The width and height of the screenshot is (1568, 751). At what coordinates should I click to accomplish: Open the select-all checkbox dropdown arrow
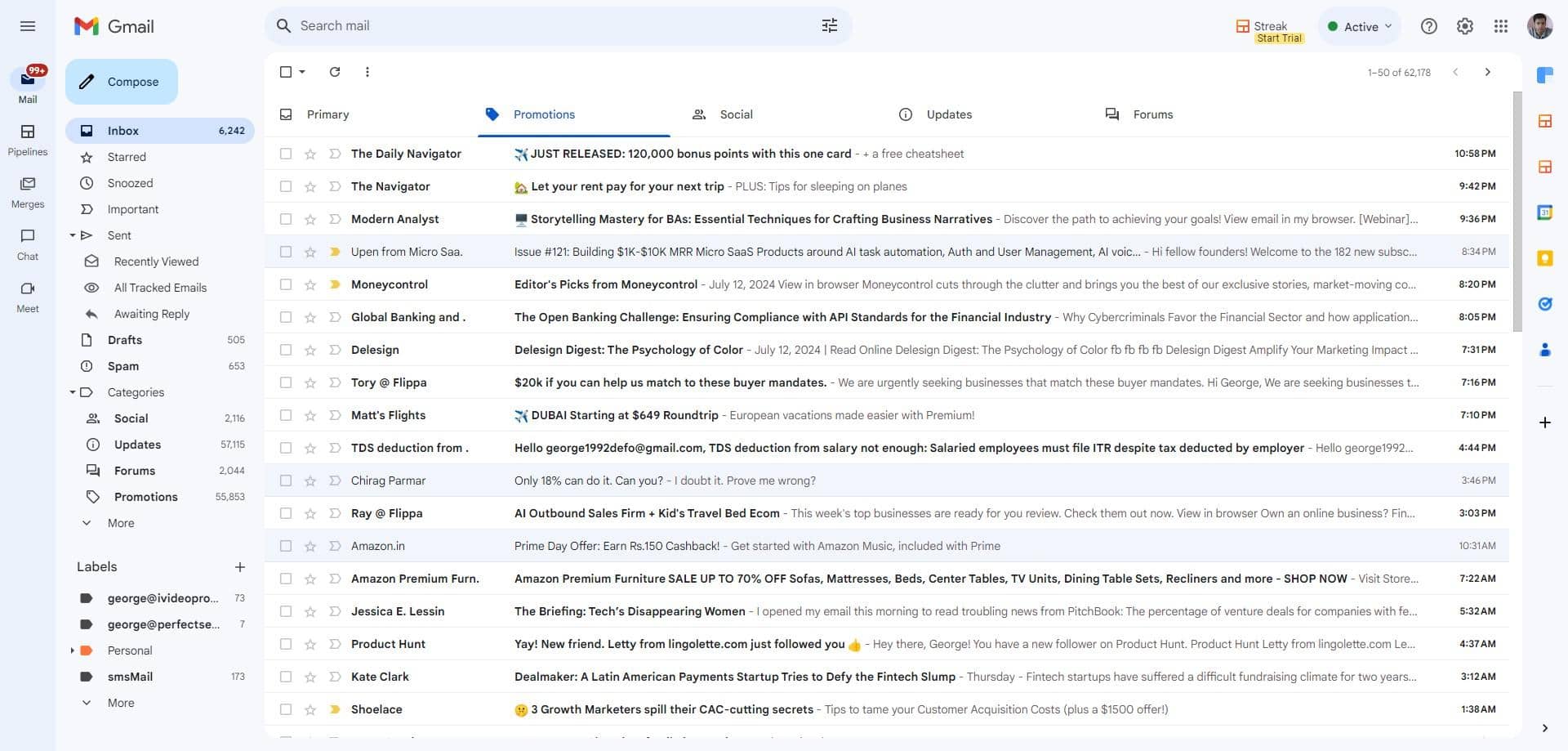(x=302, y=72)
